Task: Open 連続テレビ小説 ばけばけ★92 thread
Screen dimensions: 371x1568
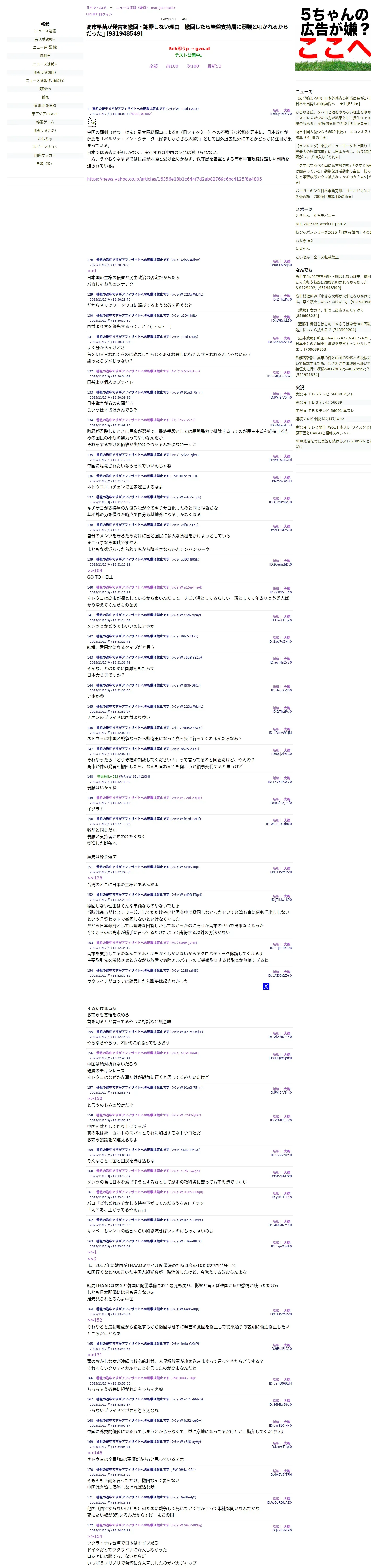Action: point(319,419)
